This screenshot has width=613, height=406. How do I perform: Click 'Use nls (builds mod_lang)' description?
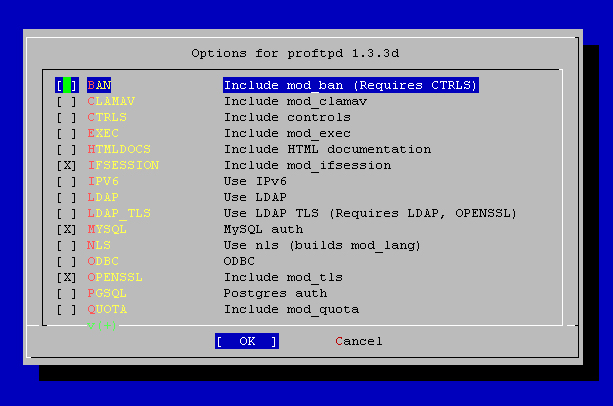[x=322, y=246]
